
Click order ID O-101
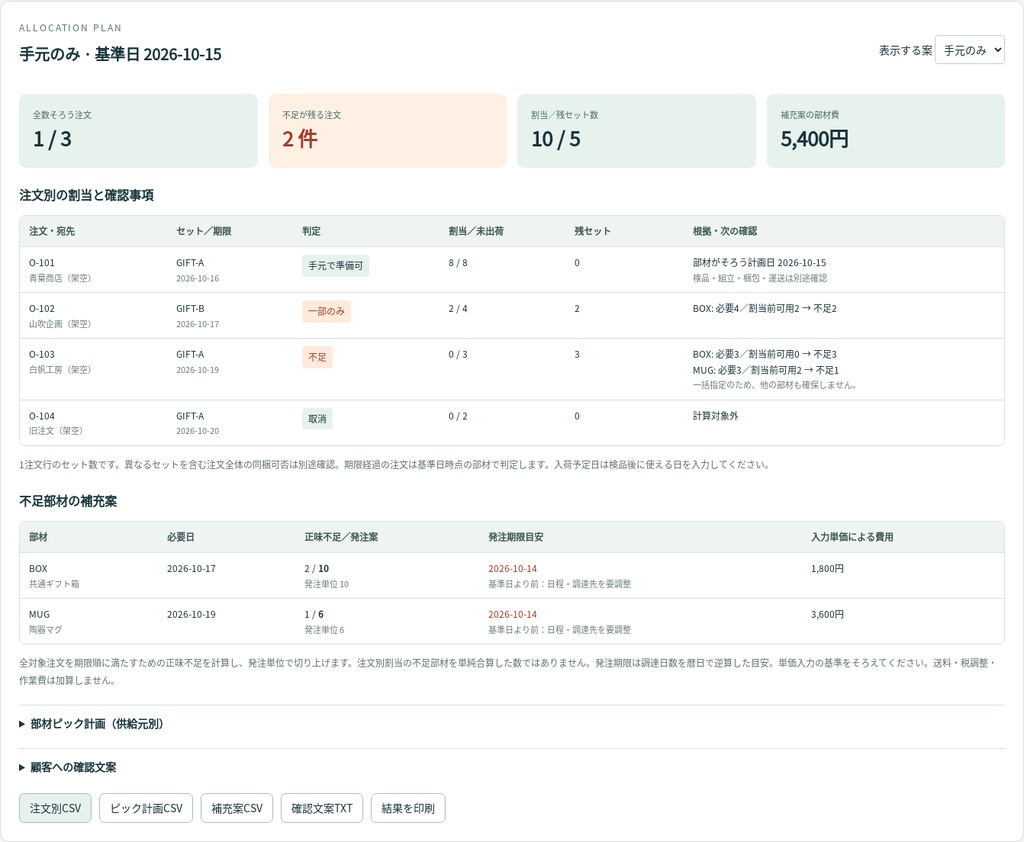point(42,263)
